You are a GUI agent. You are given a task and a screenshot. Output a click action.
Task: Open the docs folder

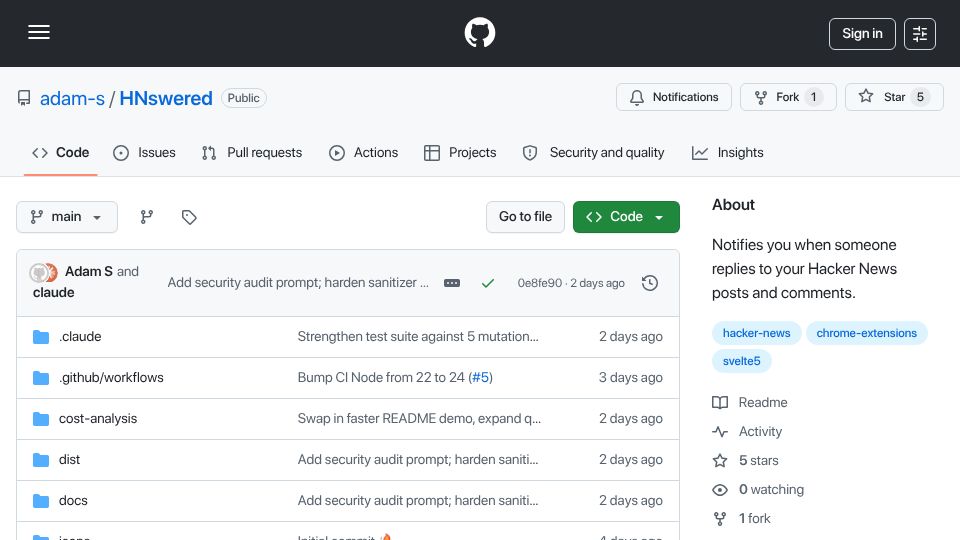73,501
